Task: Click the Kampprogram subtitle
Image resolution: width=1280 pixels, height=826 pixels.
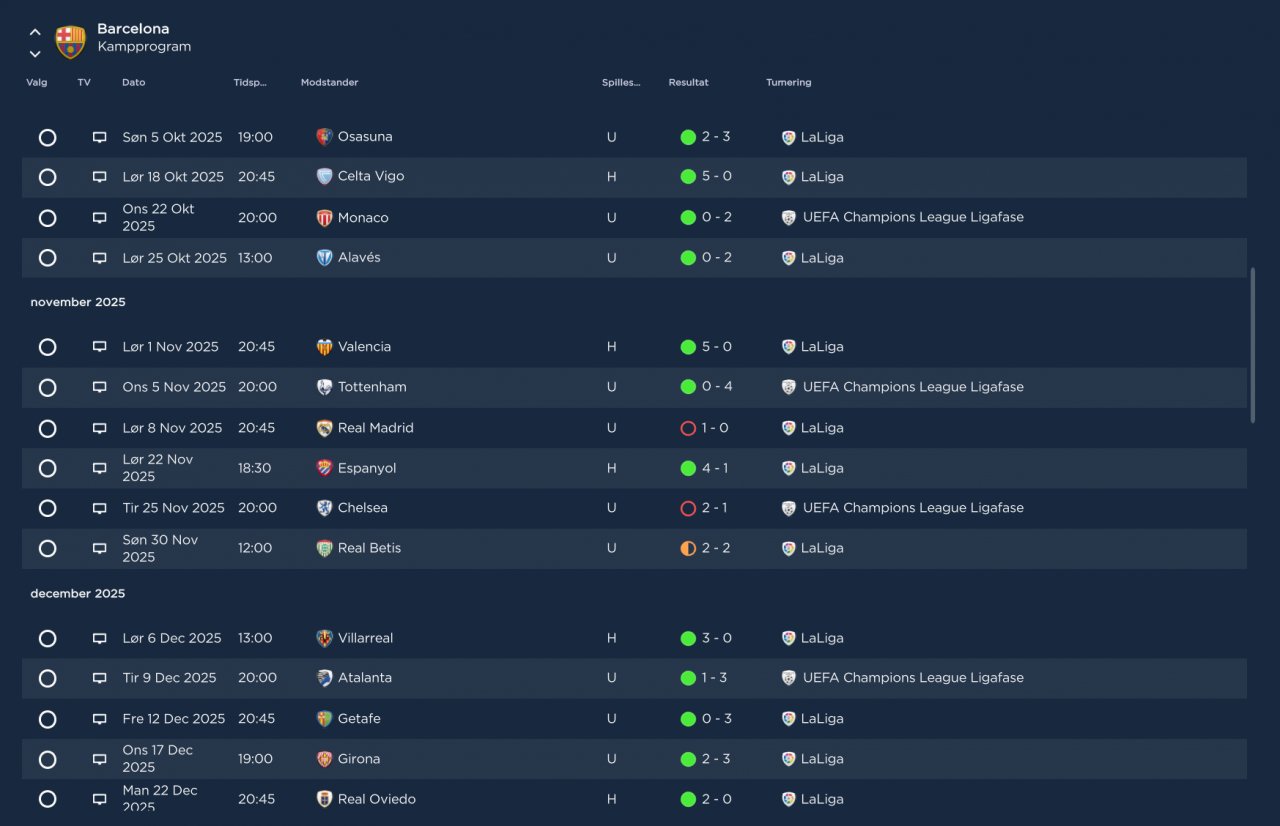Action: pos(144,47)
